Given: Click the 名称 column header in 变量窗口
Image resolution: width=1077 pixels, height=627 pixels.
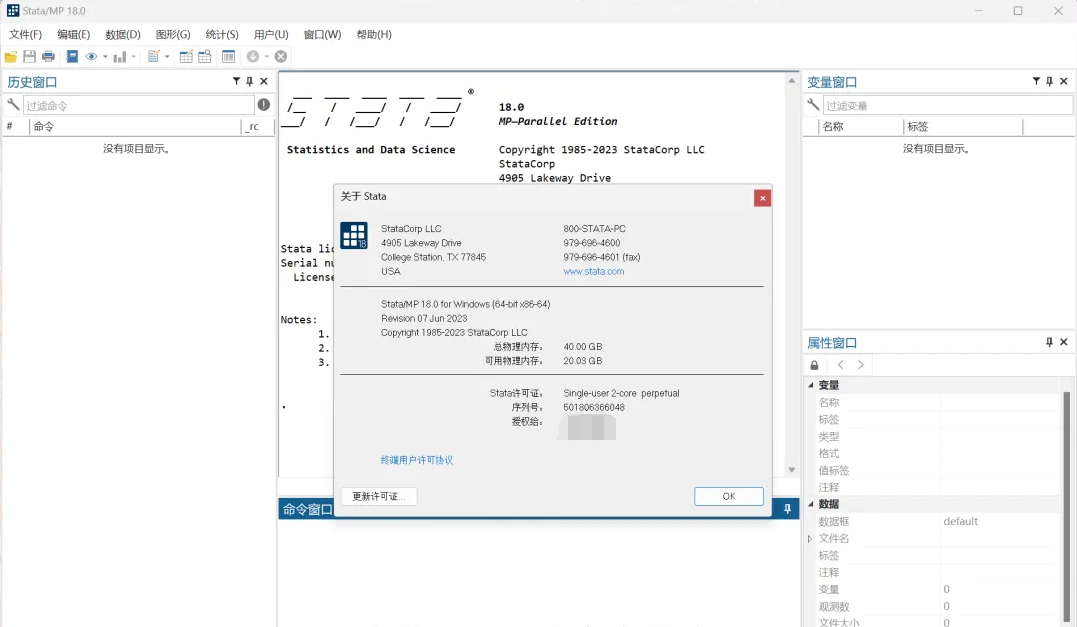Looking at the screenshot, I should (861, 126).
